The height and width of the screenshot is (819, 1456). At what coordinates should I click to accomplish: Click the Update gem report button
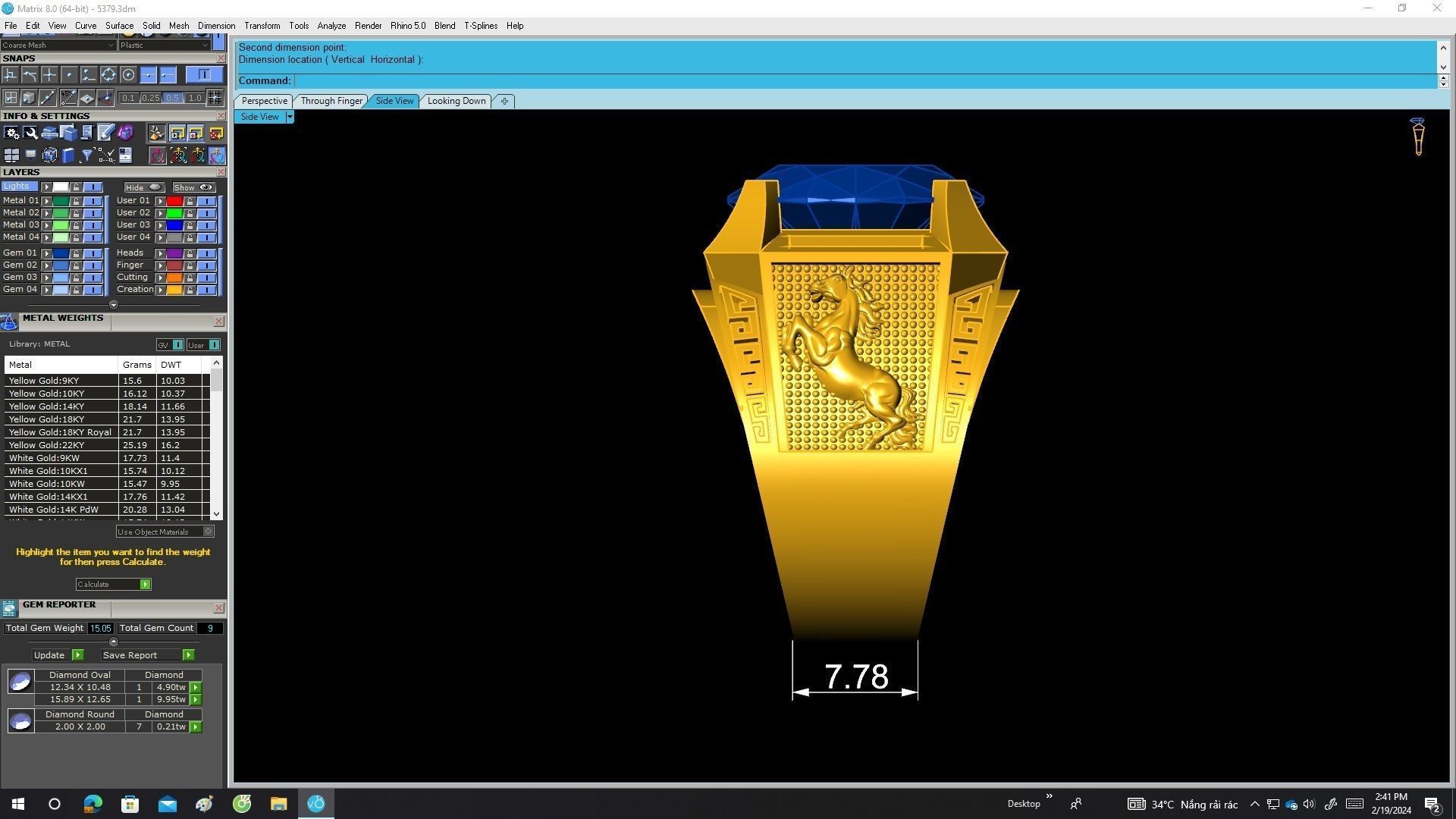click(x=58, y=655)
